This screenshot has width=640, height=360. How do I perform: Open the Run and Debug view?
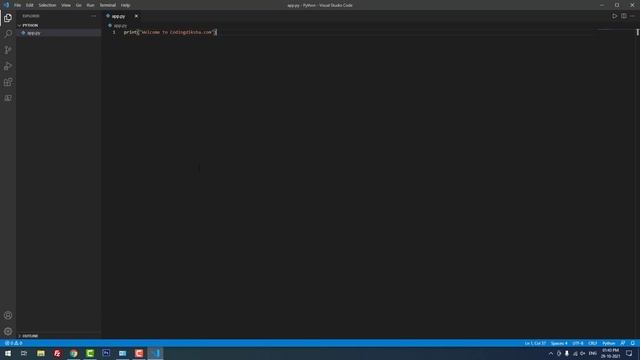tap(8, 66)
